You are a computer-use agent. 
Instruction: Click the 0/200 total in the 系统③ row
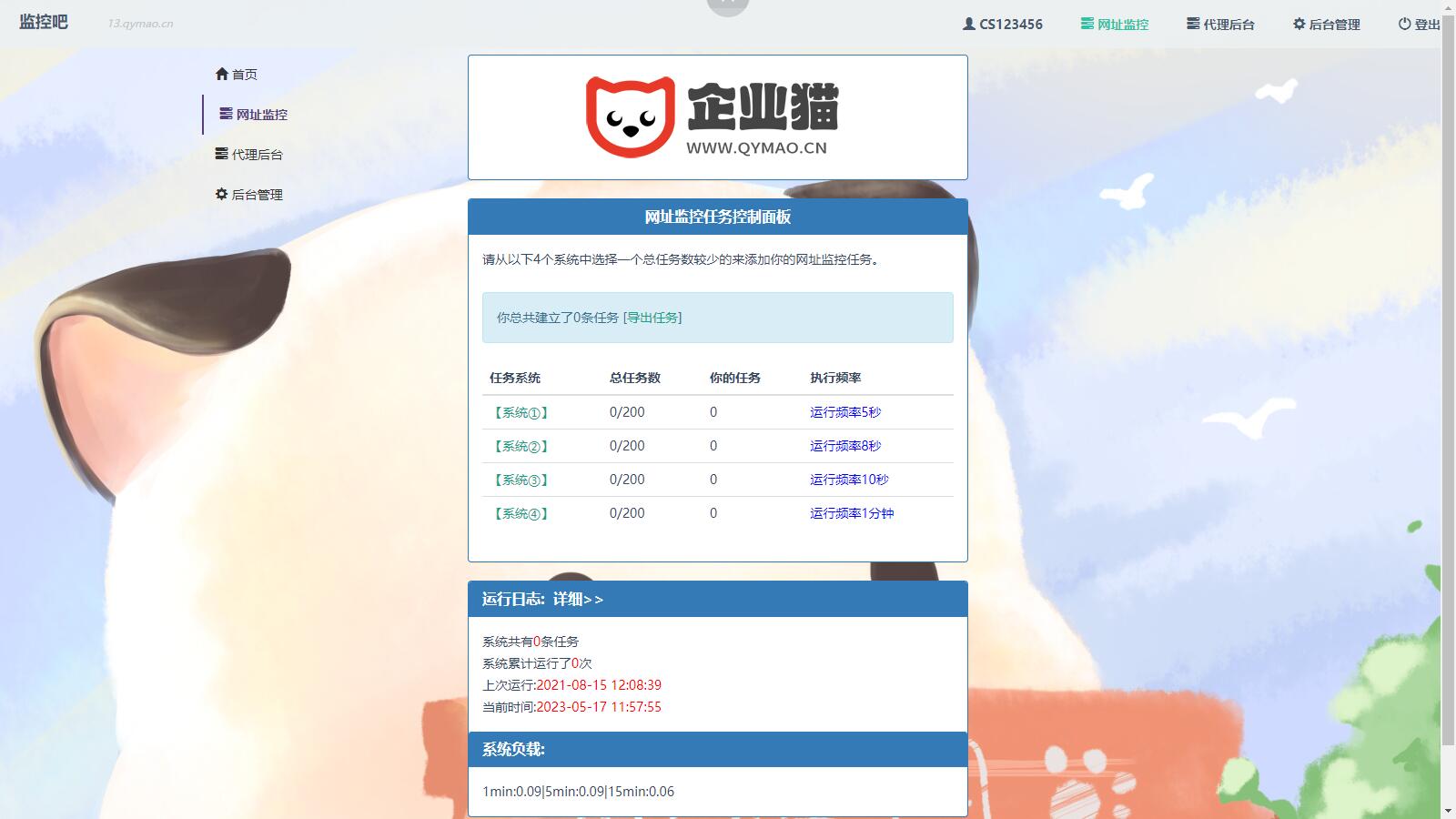[x=627, y=480]
